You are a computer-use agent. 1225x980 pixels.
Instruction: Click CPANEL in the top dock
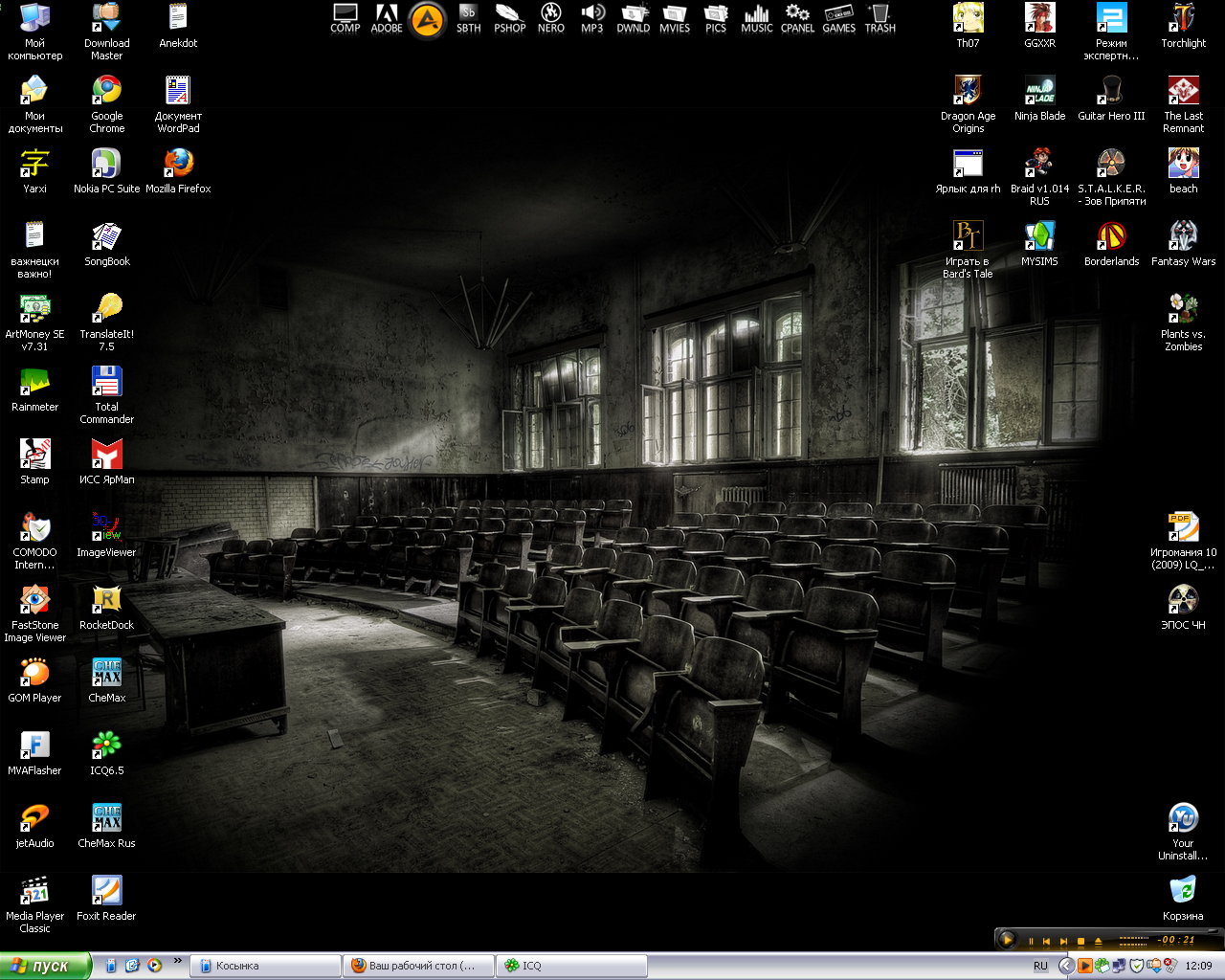[x=798, y=18]
